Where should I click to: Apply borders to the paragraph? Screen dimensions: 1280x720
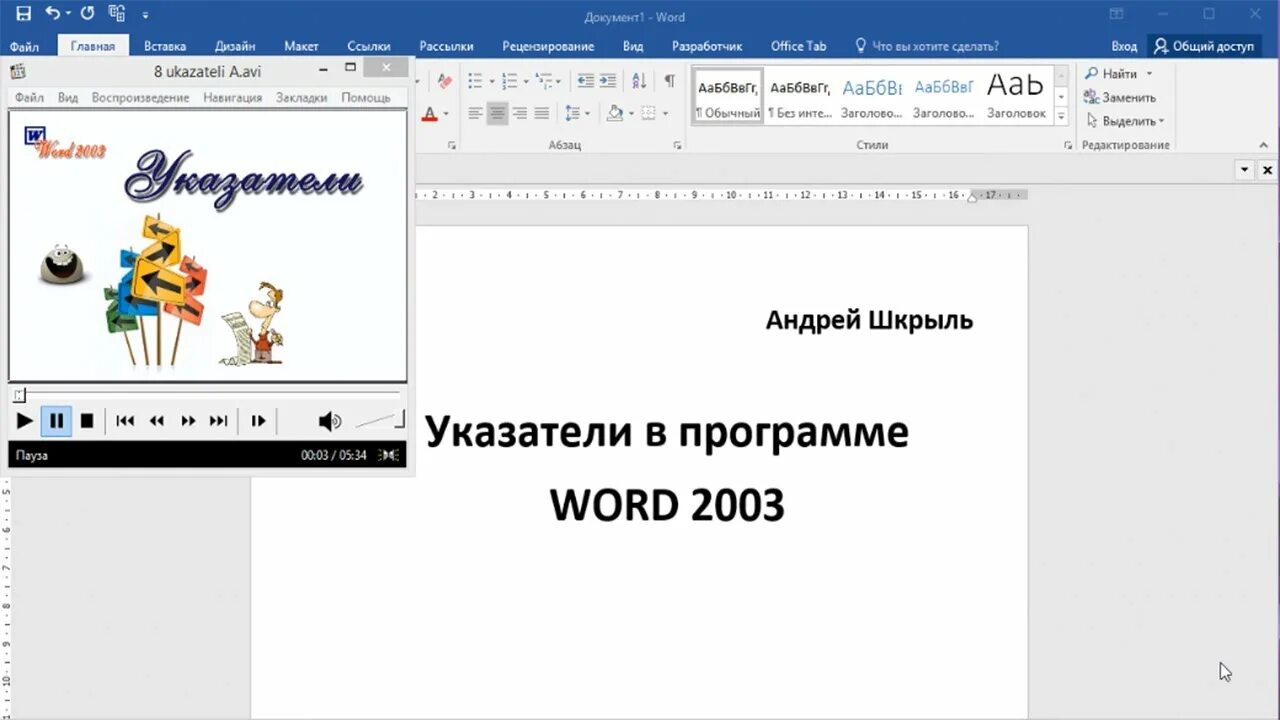(648, 113)
